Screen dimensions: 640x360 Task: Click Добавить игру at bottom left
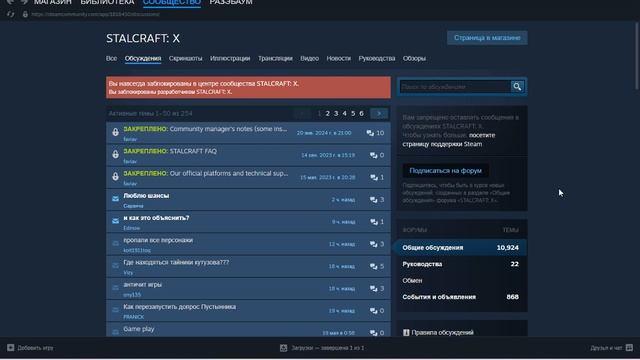pos(30,348)
